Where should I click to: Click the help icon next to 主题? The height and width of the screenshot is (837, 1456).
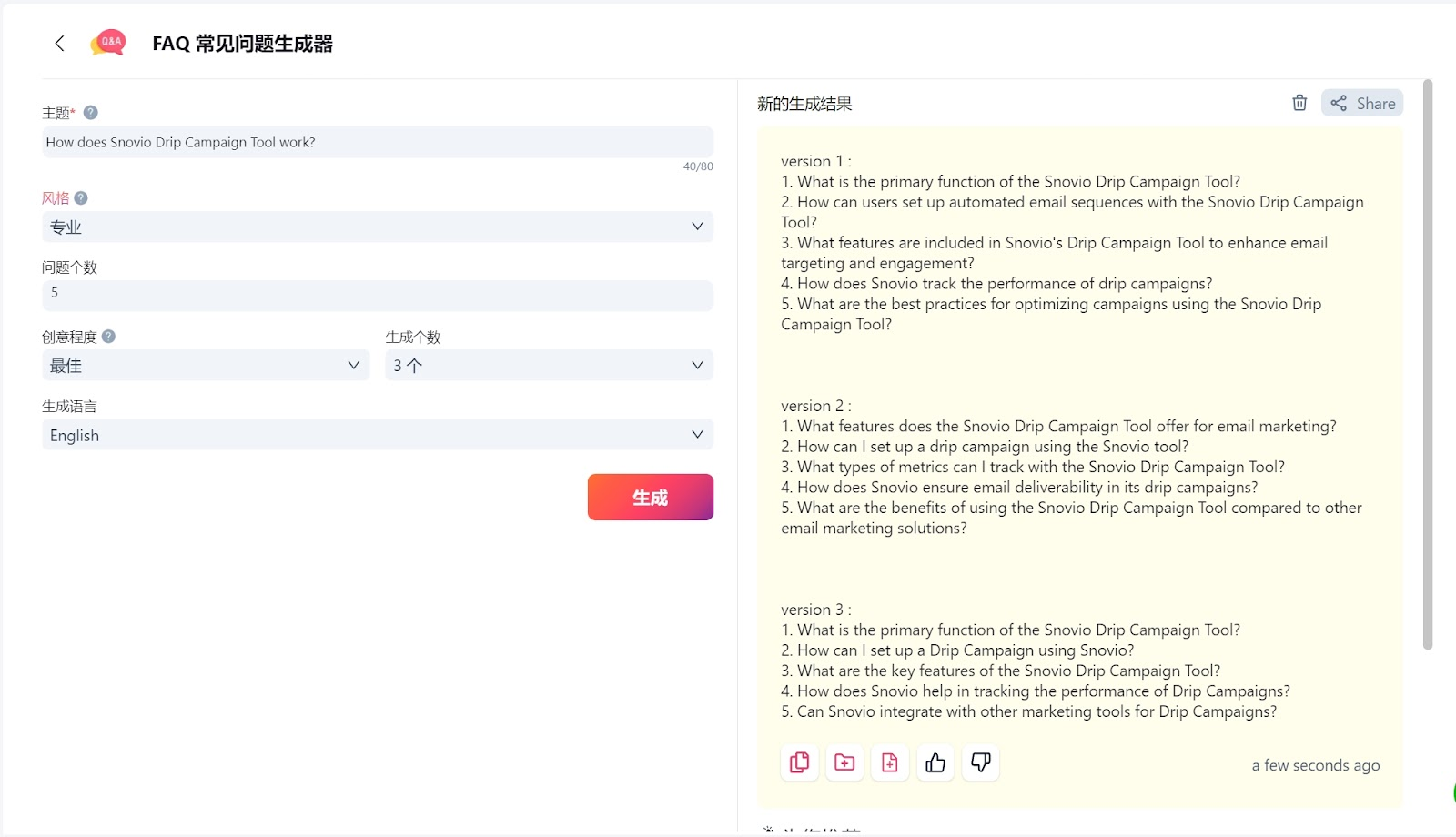(90, 113)
